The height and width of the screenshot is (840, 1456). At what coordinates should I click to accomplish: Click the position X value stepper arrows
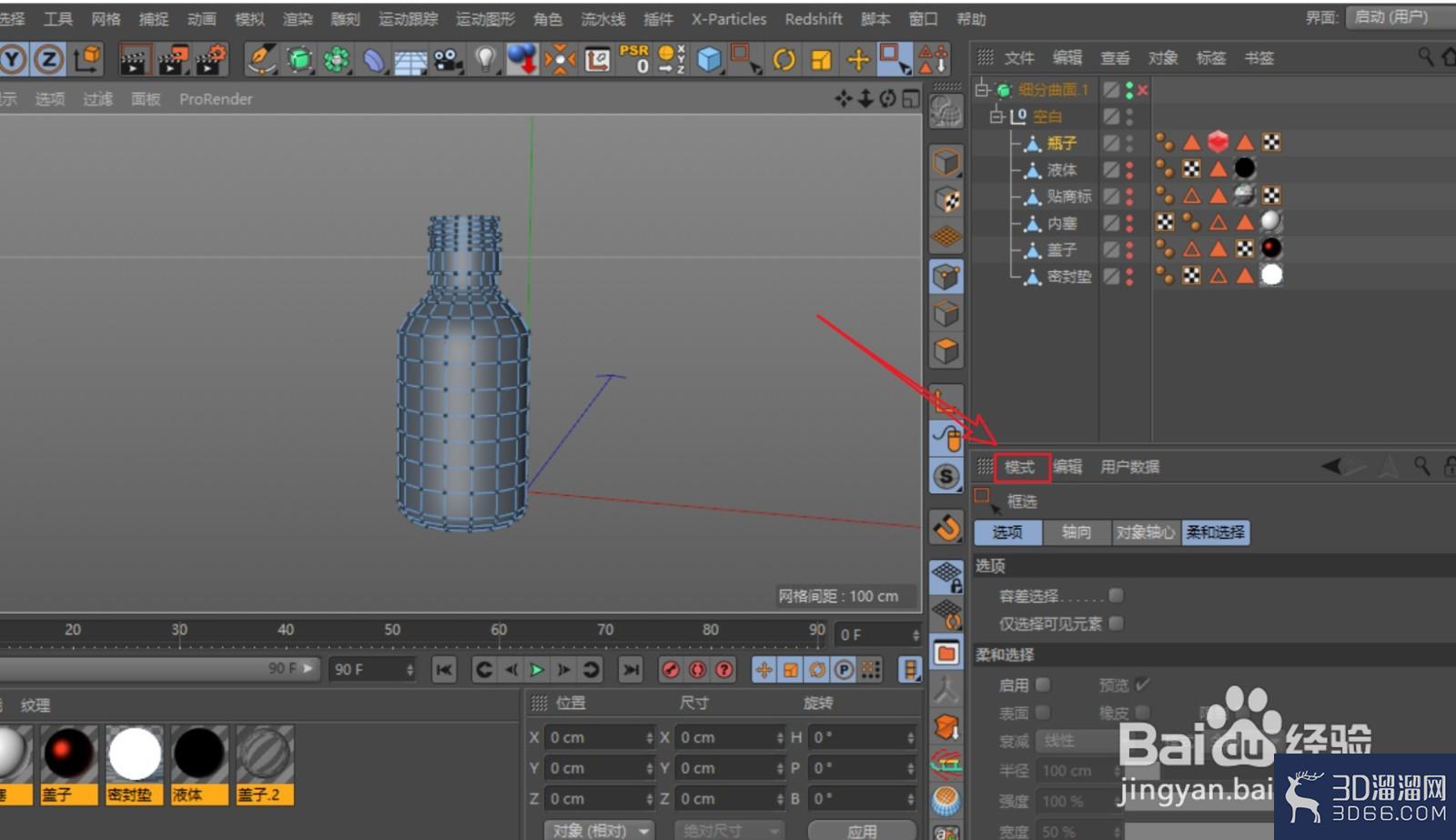click(650, 737)
